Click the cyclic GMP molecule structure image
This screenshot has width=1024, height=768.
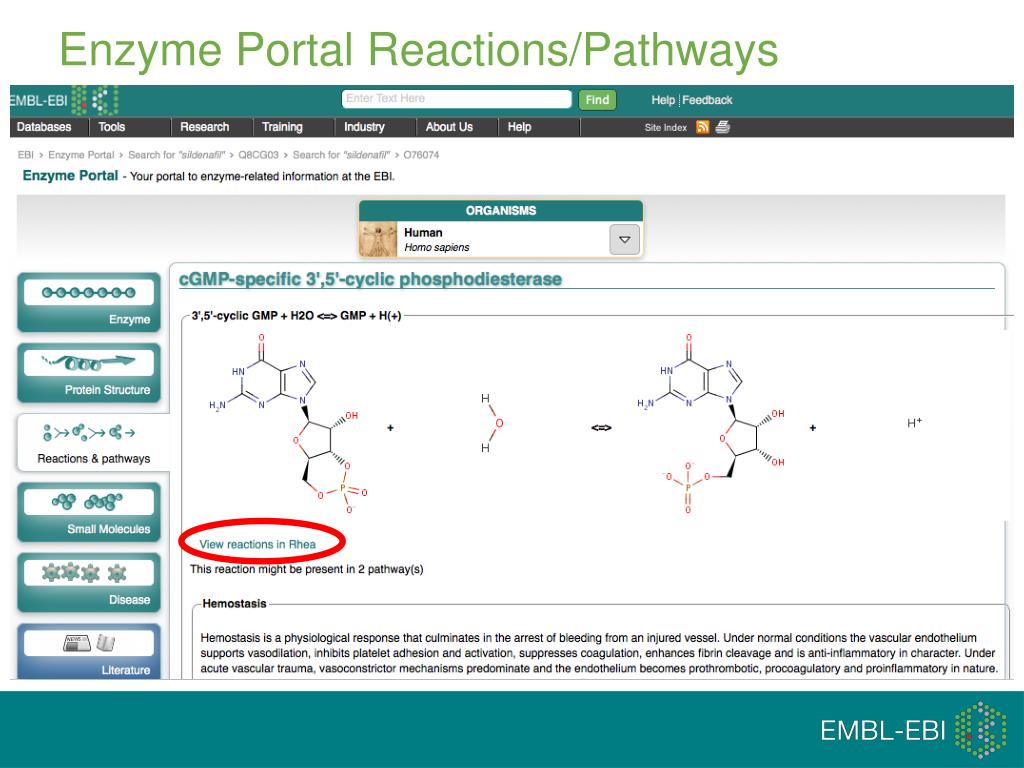pyautogui.click(x=288, y=423)
